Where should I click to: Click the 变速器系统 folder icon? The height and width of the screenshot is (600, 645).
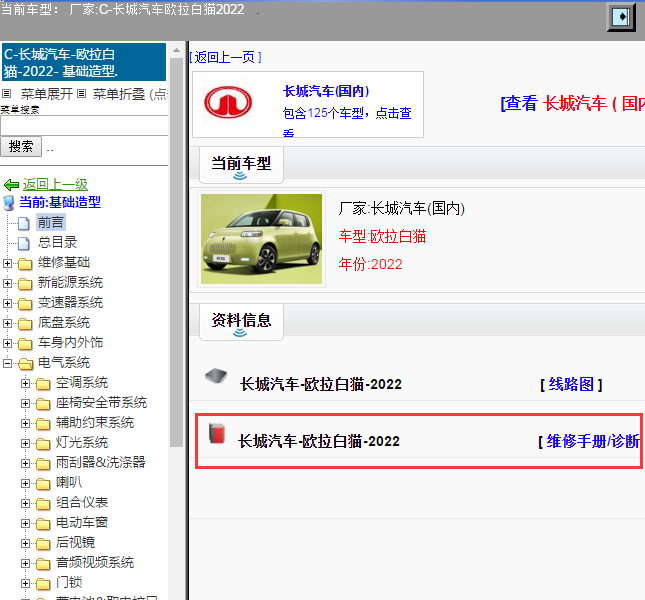pyautogui.click(x=25, y=304)
